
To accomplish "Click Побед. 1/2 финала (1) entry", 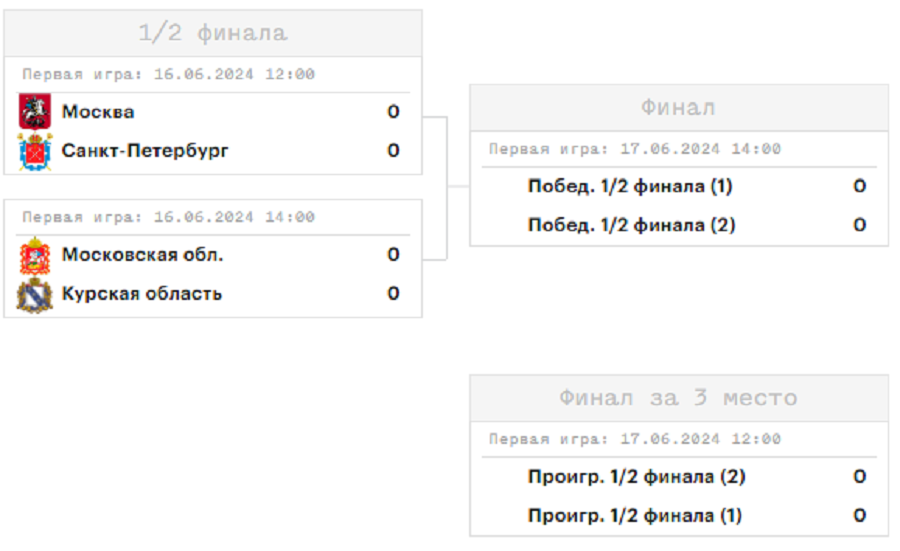I will tap(630, 187).
